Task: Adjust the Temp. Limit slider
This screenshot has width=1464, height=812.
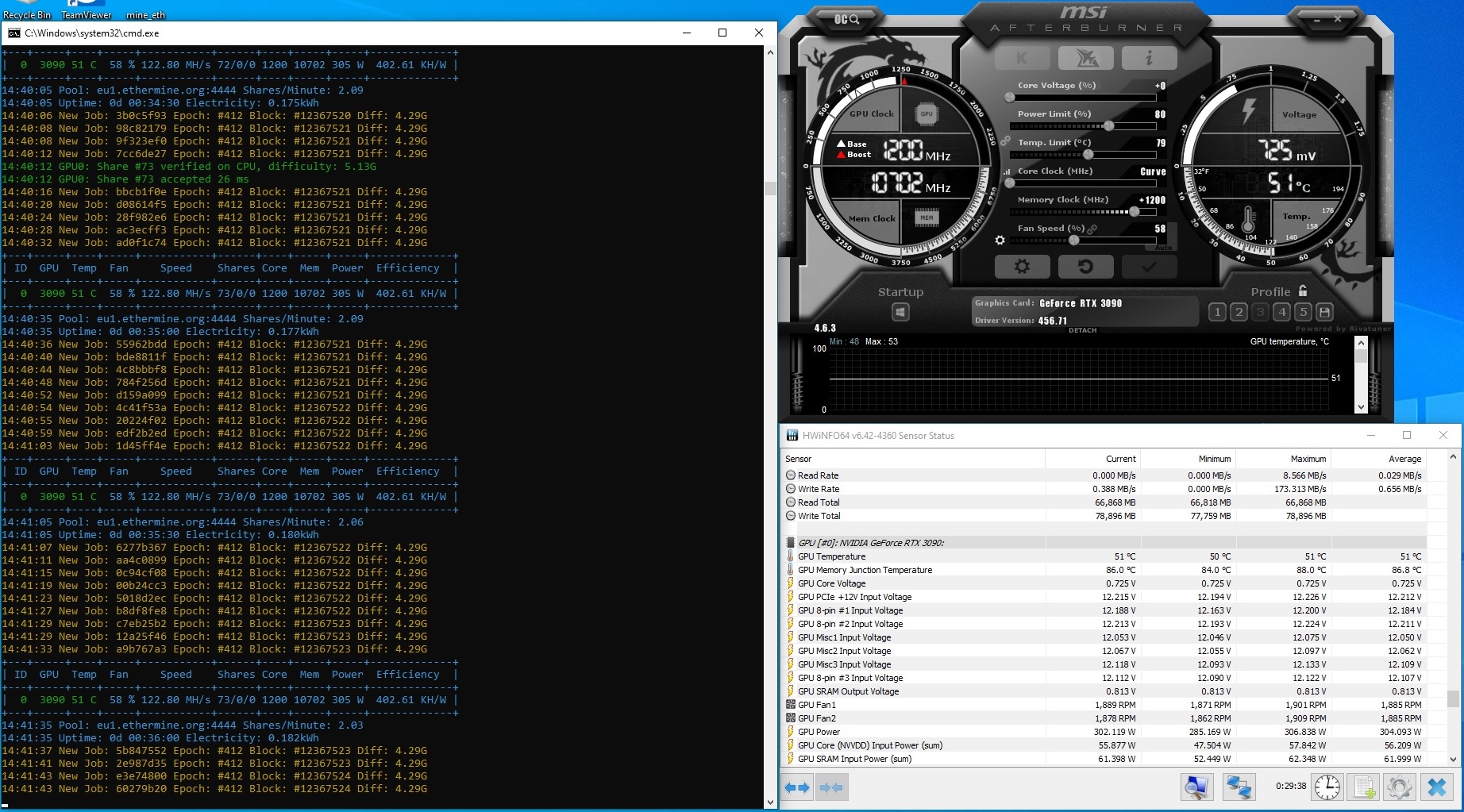Action: [x=1083, y=155]
